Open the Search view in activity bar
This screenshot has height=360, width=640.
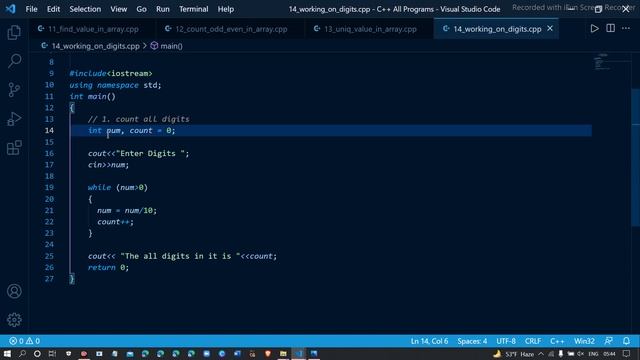[14, 61]
